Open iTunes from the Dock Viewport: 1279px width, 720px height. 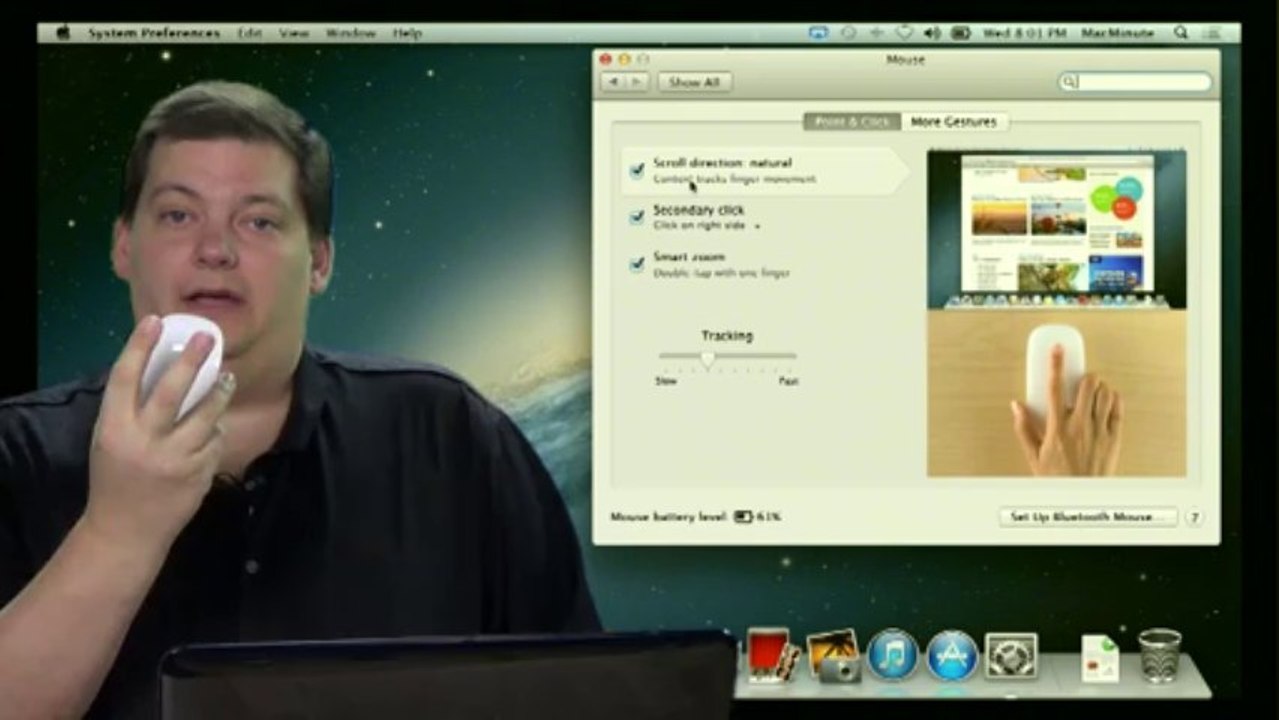coord(893,655)
